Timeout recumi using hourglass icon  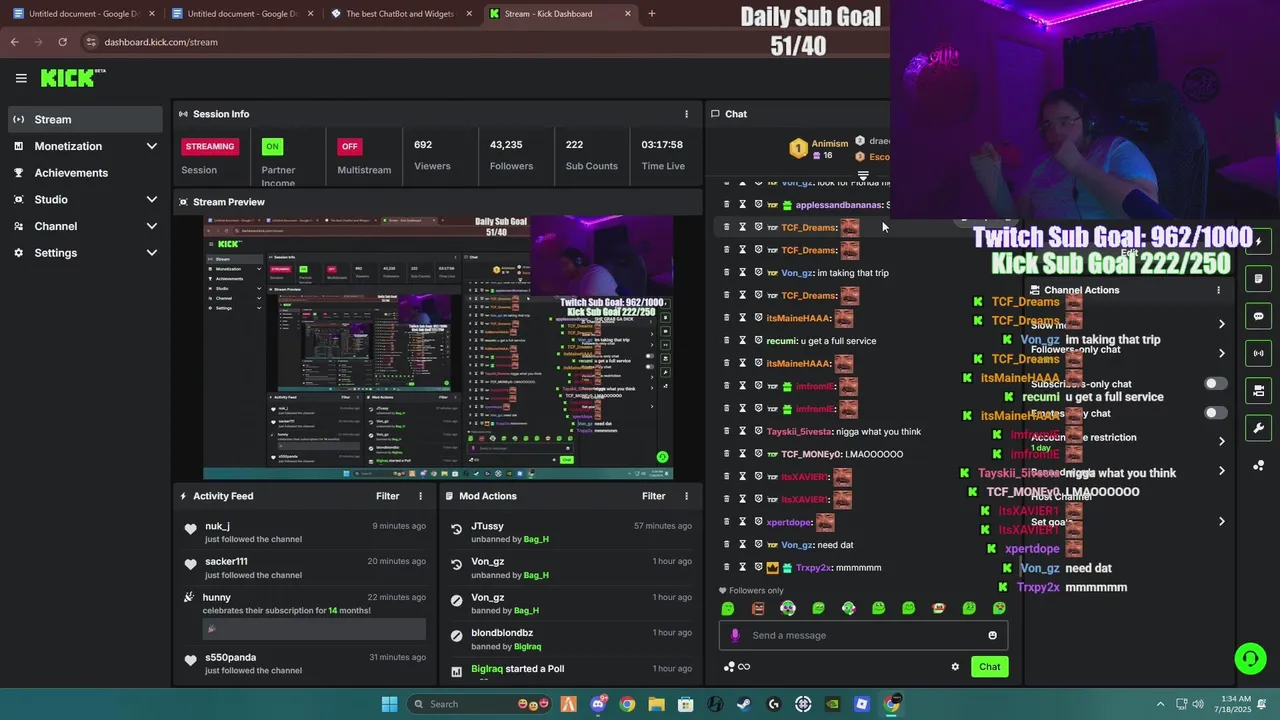pyautogui.click(x=742, y=340)
